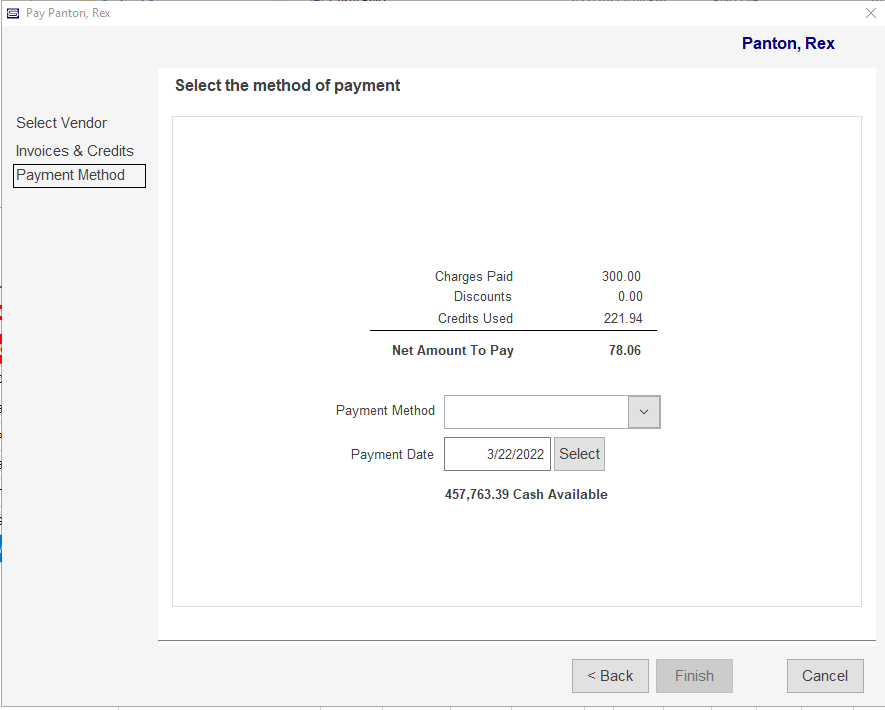Viewport: 885px width, 710px height.
Task: Click the Credits Used value 221.94
Action: pyautogui.click(x=623, y=318)
